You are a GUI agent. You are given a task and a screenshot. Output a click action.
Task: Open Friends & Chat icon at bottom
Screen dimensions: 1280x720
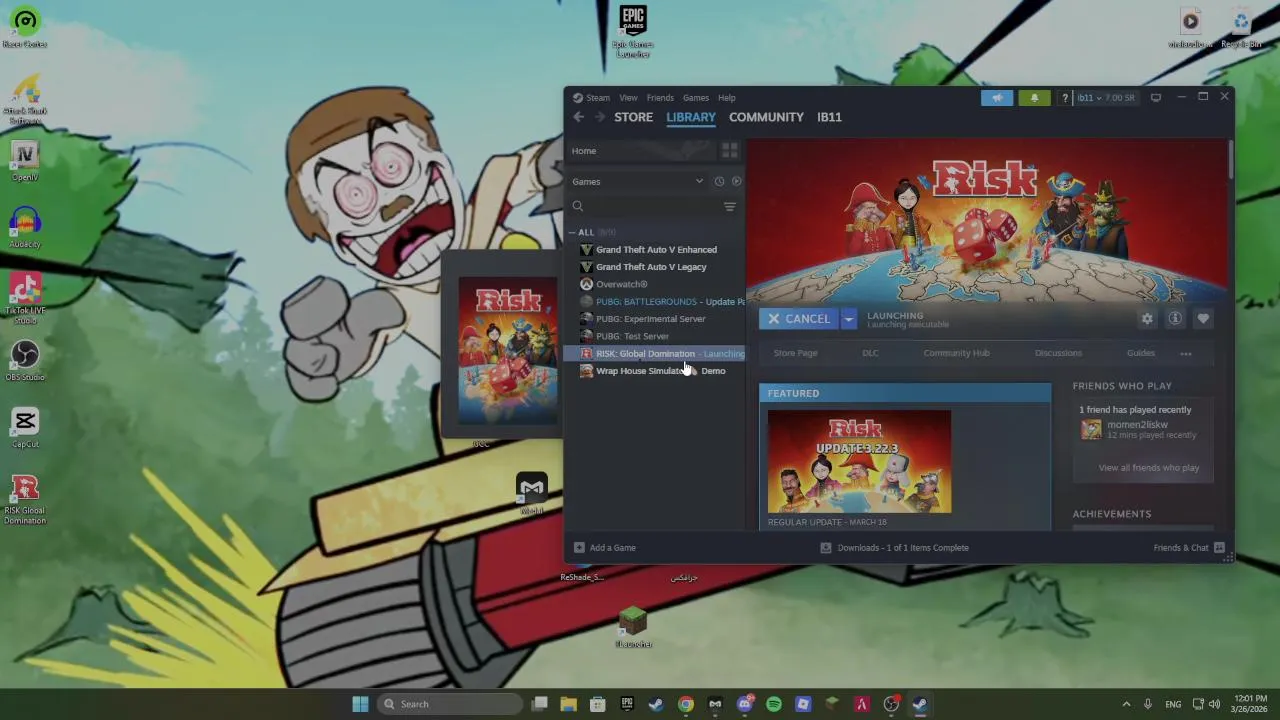coord(1219,547)
